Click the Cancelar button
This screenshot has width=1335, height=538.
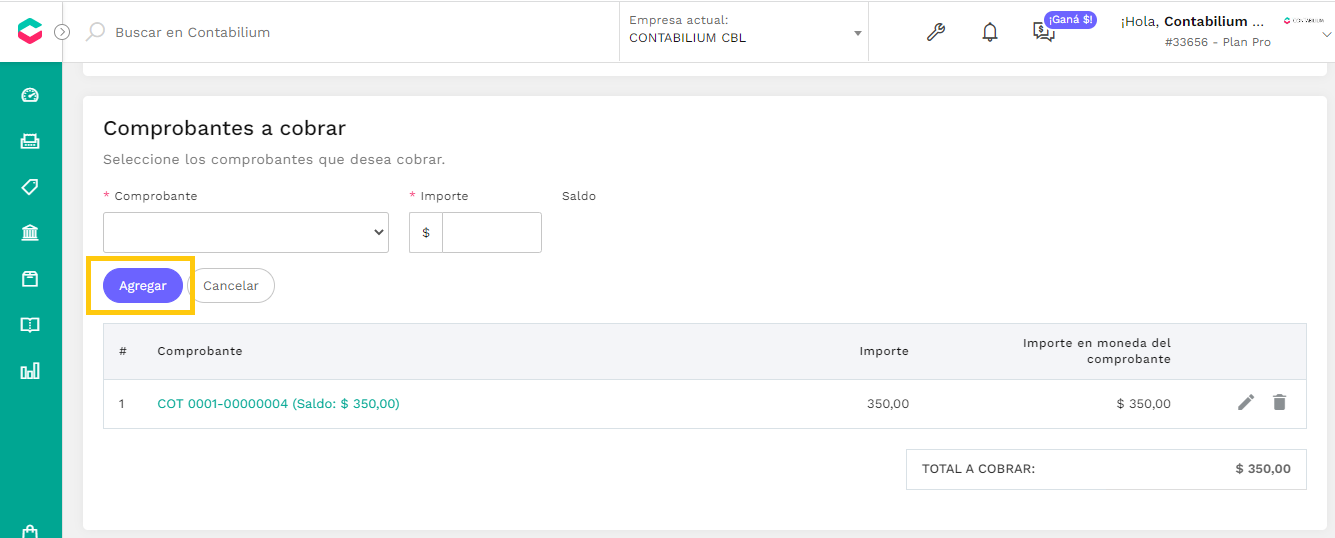pos(231,285)
